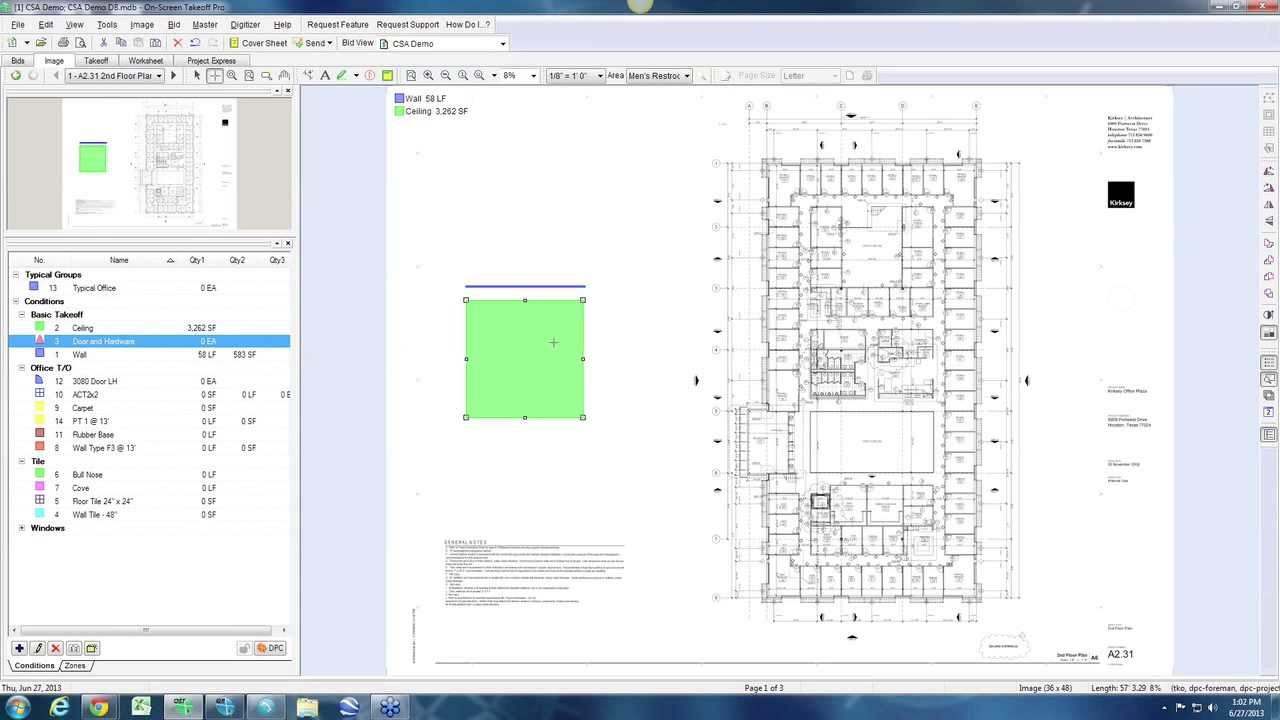1280x720 pixels.
Task: Expand the Windows group in conditions list
Action: [22, 528]
